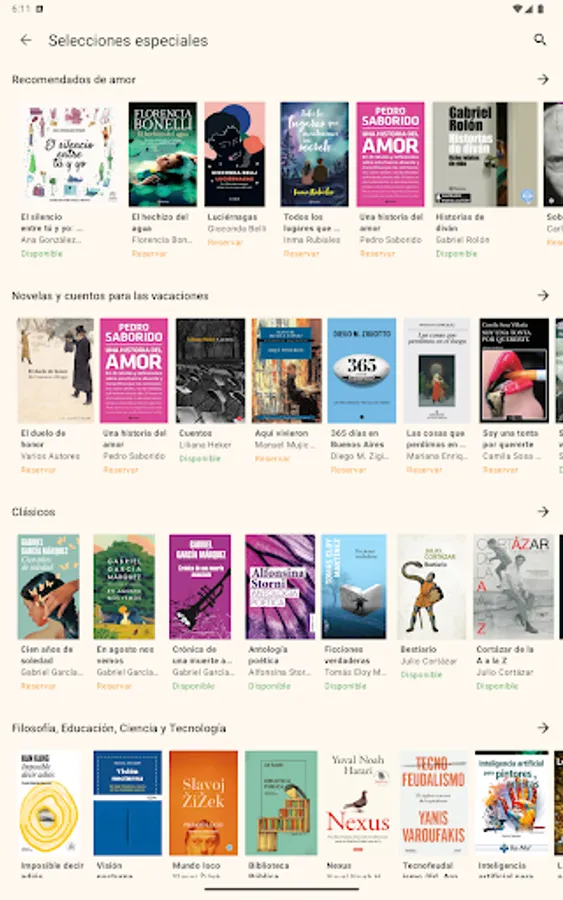Tap Reservar under Soy una tonta

tap(500, 470)
